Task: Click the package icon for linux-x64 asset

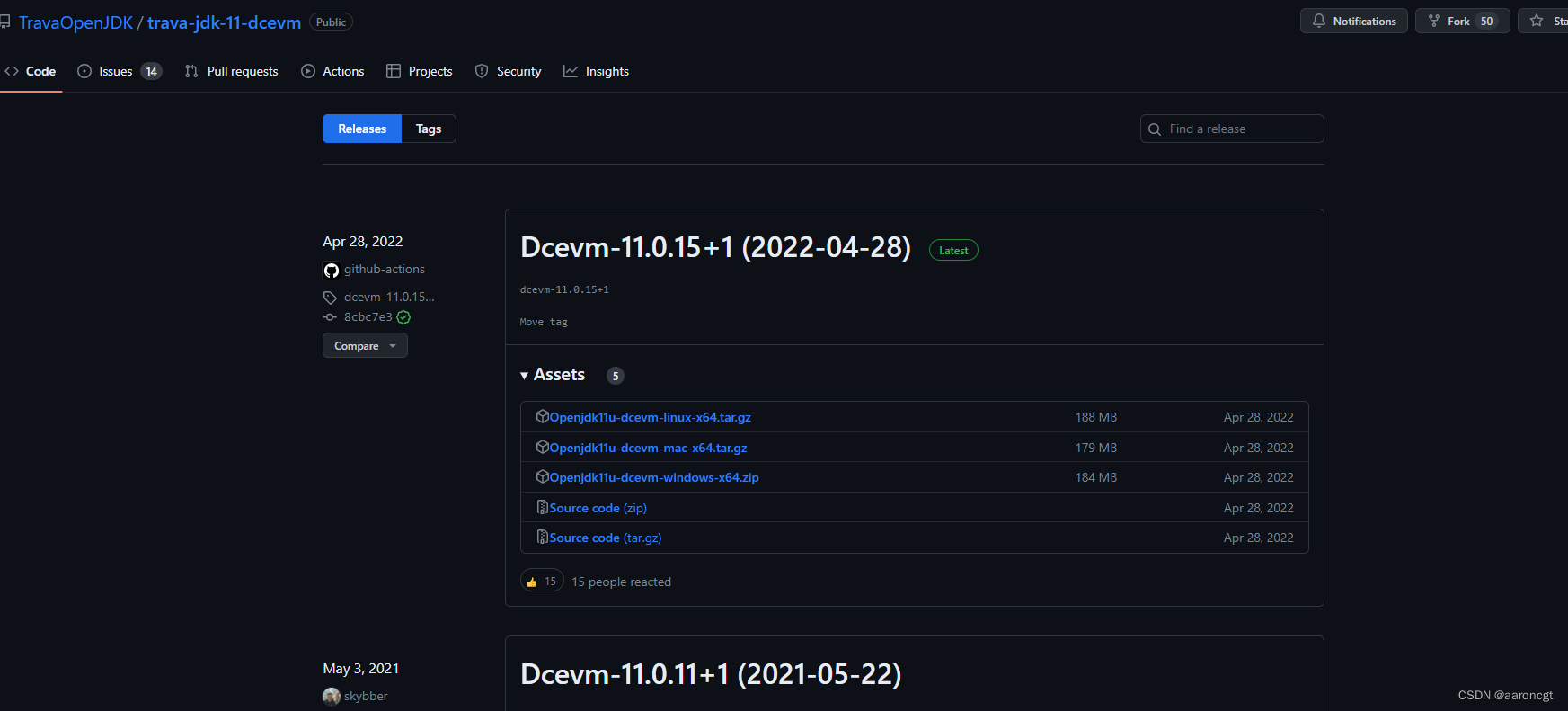Action: click(x=543, y=416)
